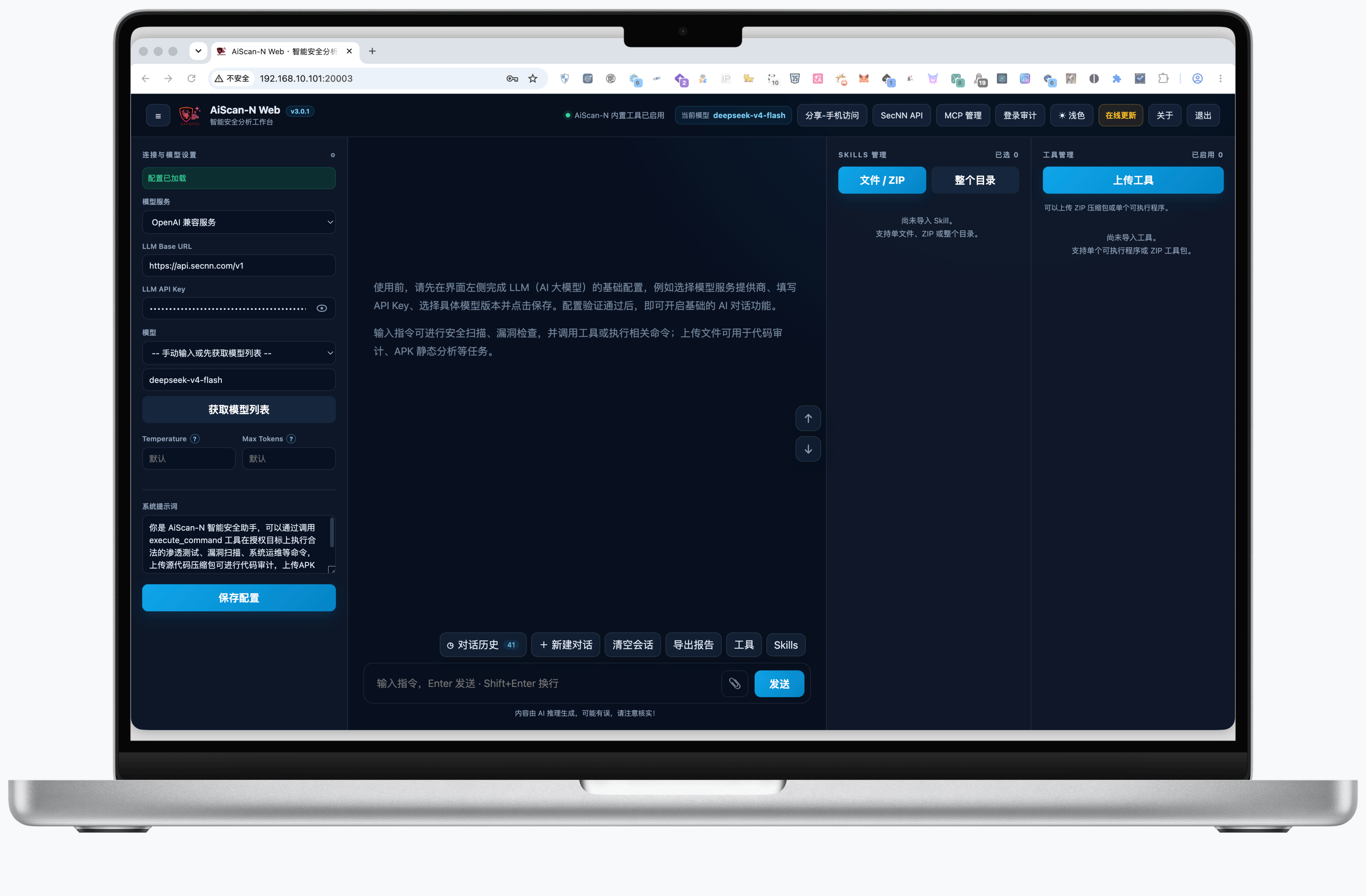The height and width of the screenshot is (896, 1366).
Task: Open the 当前模型 deepseek-v4-flash selector
Action: 733,115
